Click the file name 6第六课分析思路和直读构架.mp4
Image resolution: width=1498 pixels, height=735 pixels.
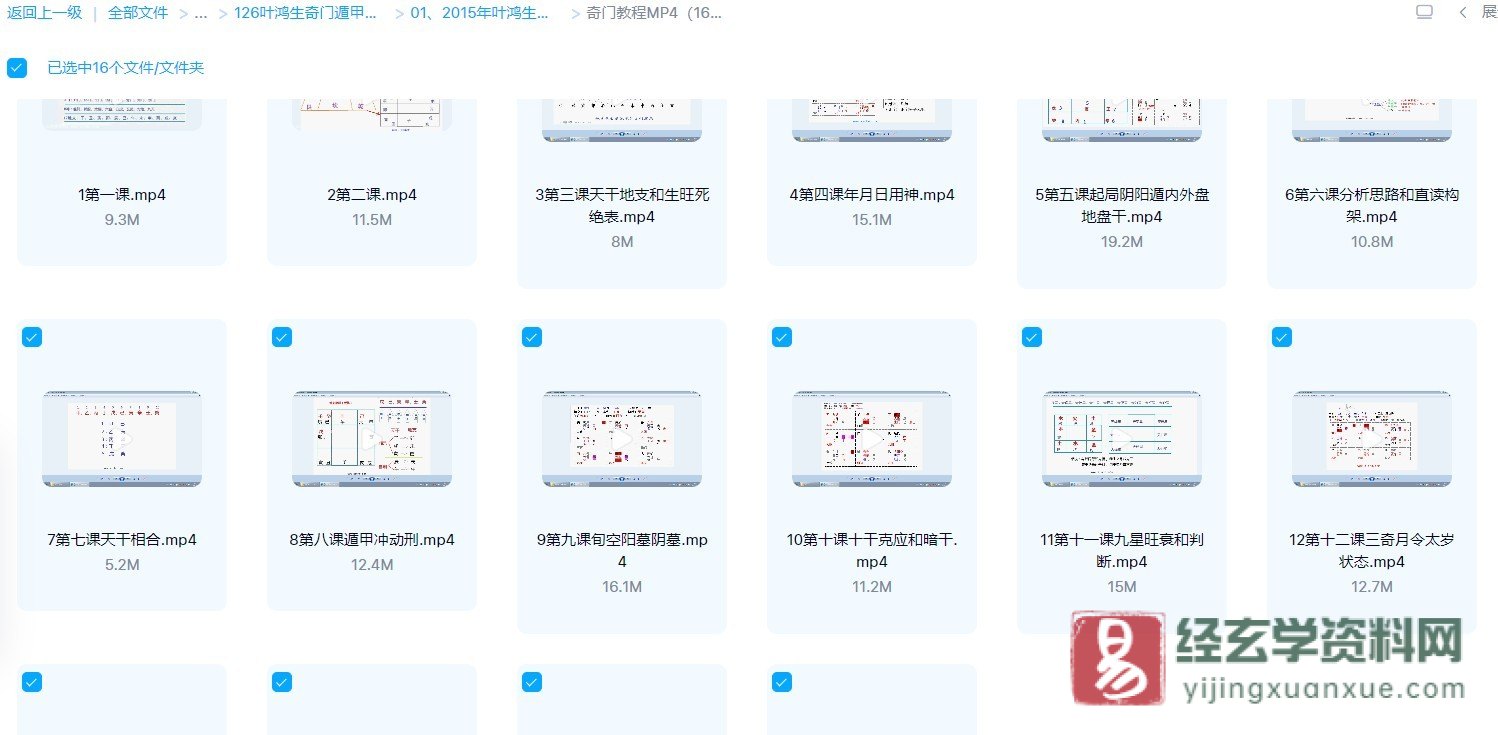1372,206
